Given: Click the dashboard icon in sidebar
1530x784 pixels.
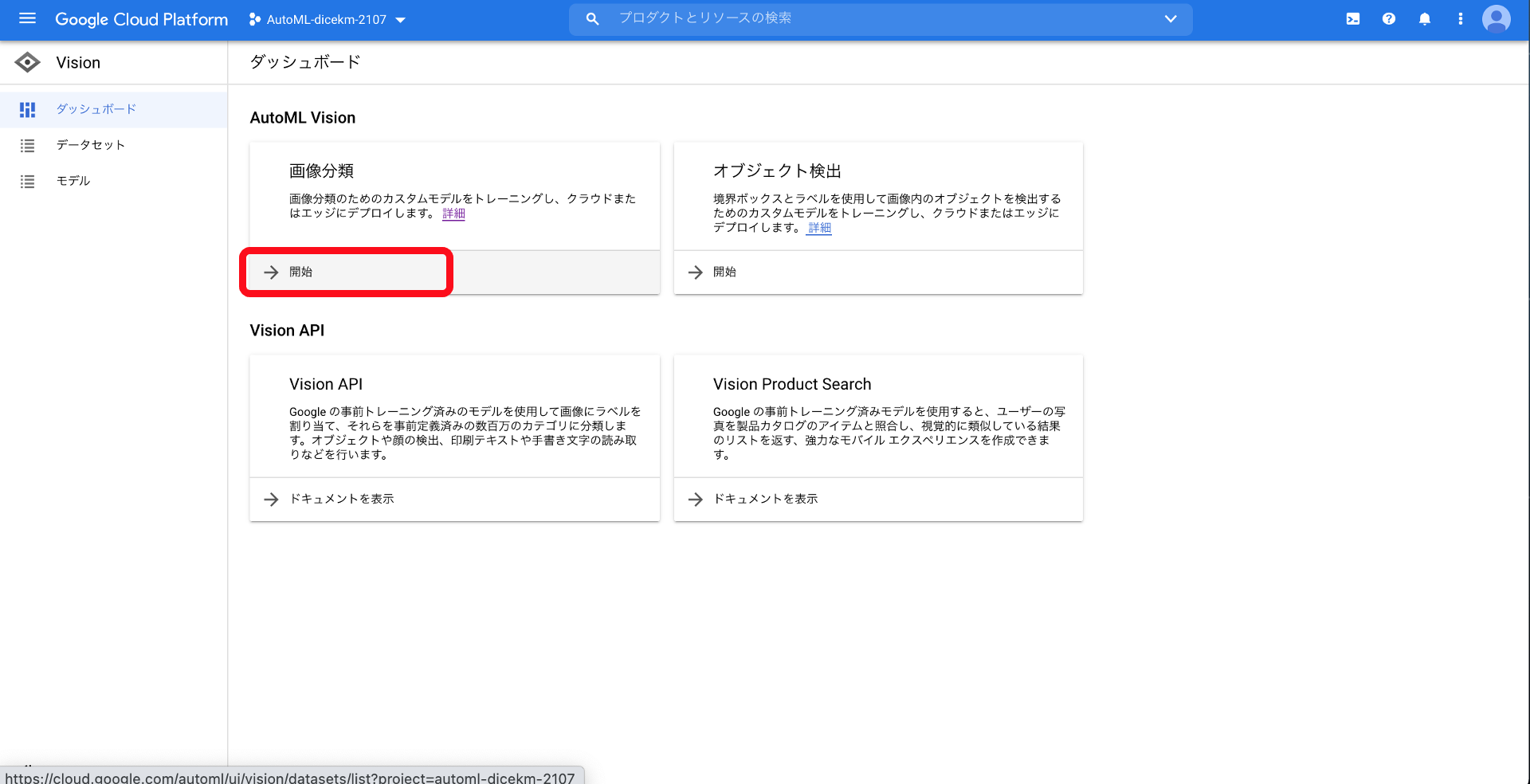Looking at the screenshot, I should 27,109.
